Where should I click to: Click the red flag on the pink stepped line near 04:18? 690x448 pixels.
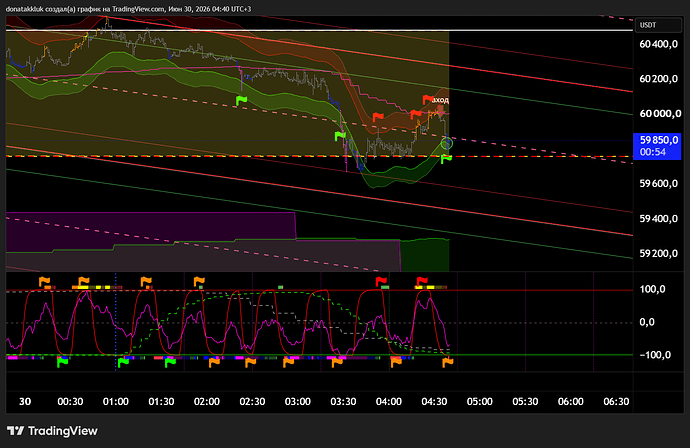click(x=416, y=115)
